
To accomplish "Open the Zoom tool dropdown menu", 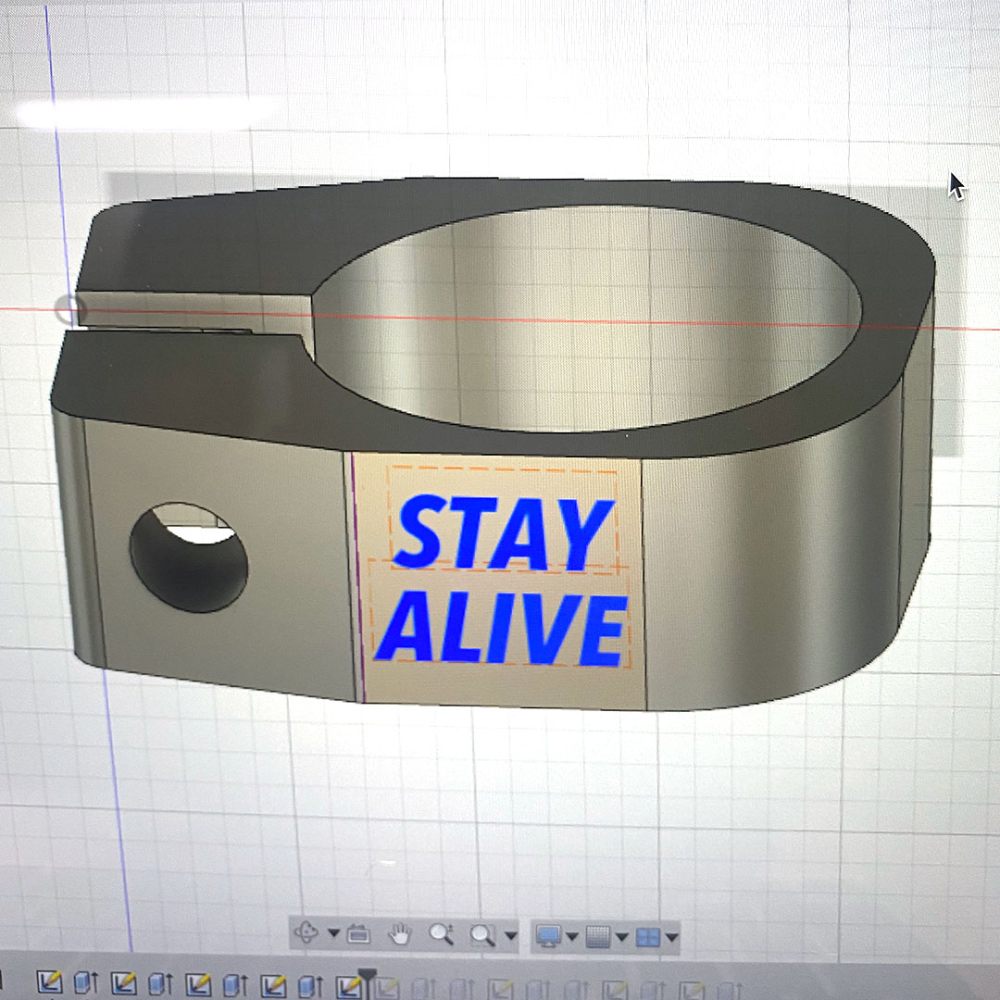I will pyautogui.click(x=510, y=934).
